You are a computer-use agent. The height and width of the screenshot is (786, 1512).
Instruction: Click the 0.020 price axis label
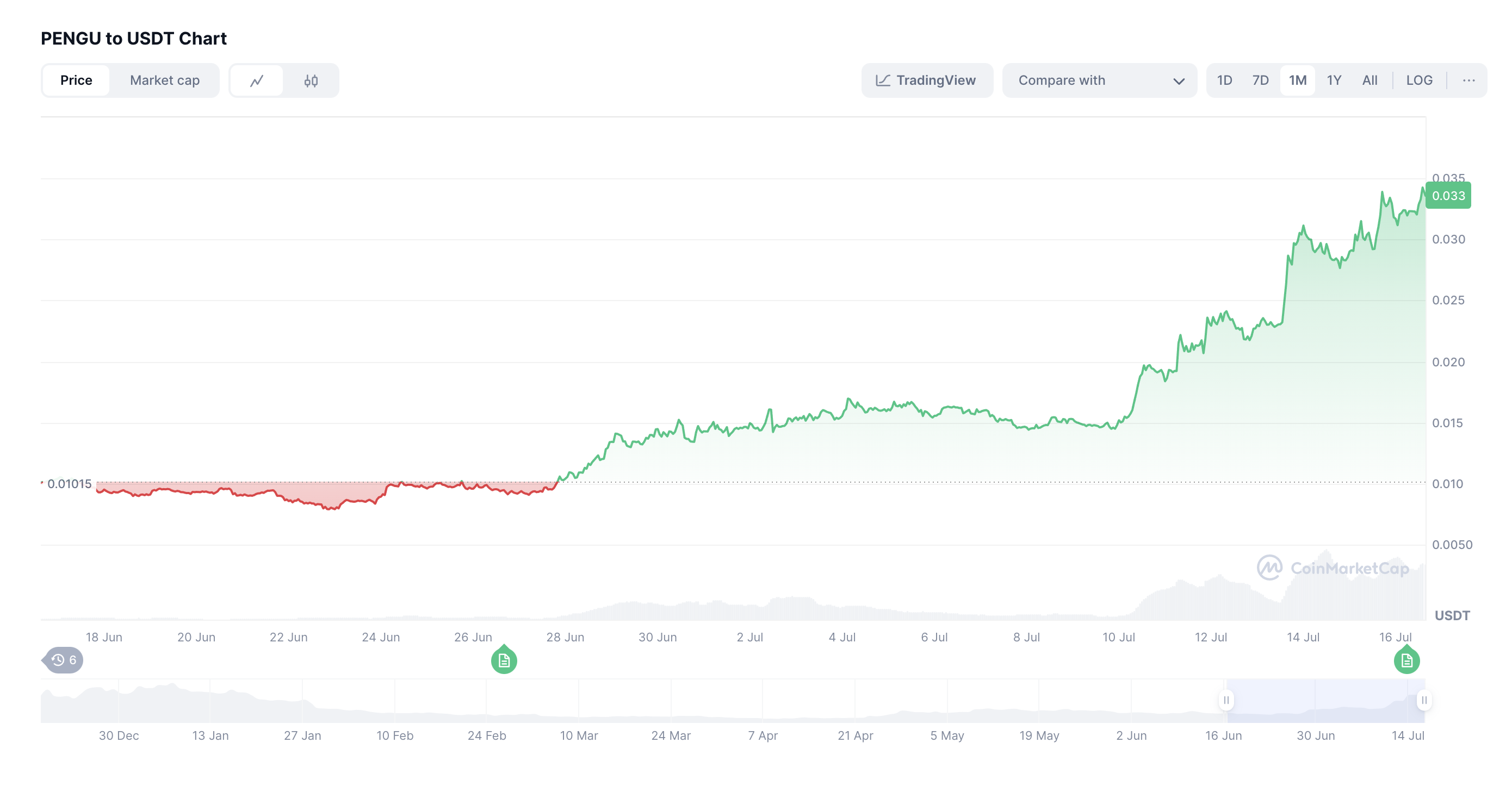1448,362
